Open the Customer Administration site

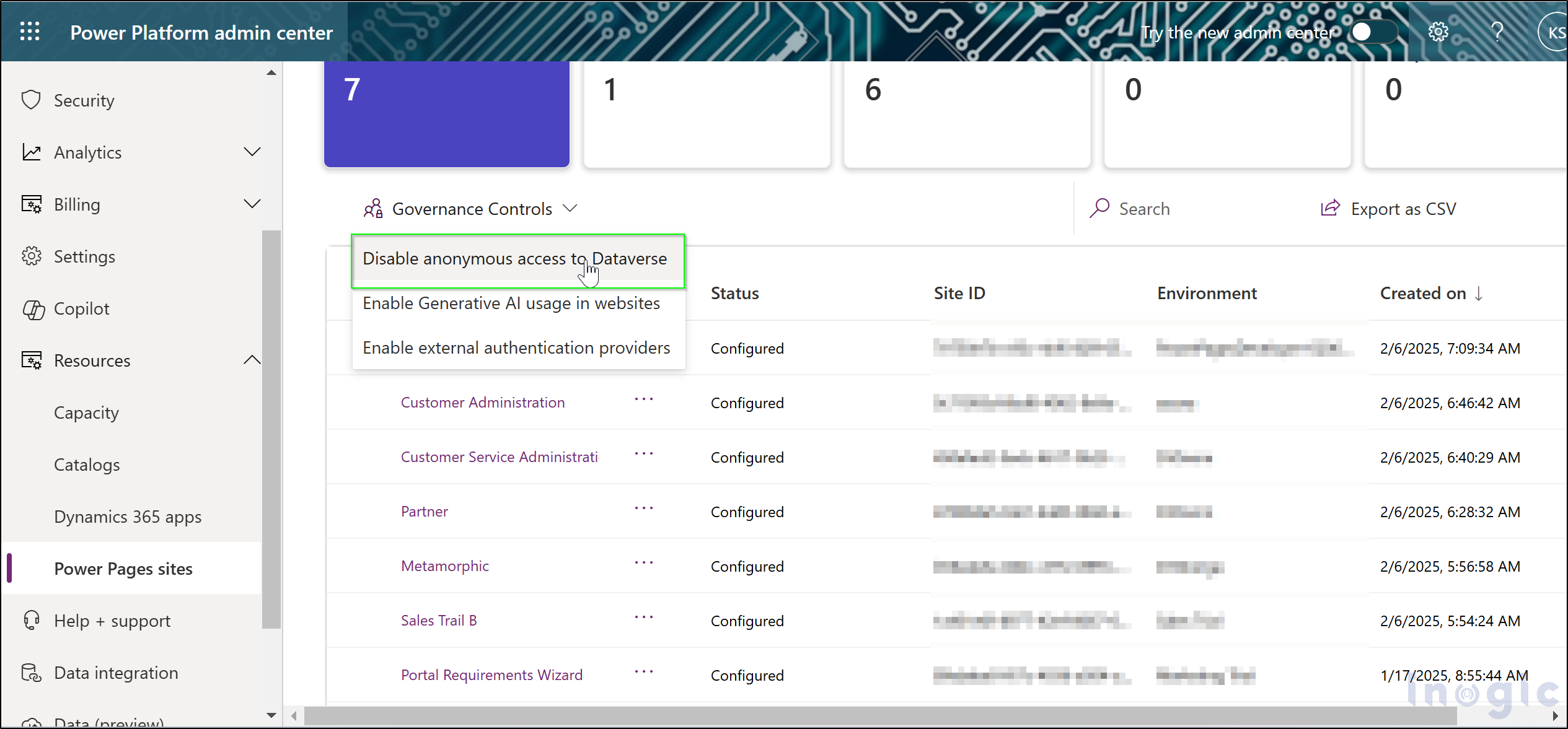(x=482, y=401)
